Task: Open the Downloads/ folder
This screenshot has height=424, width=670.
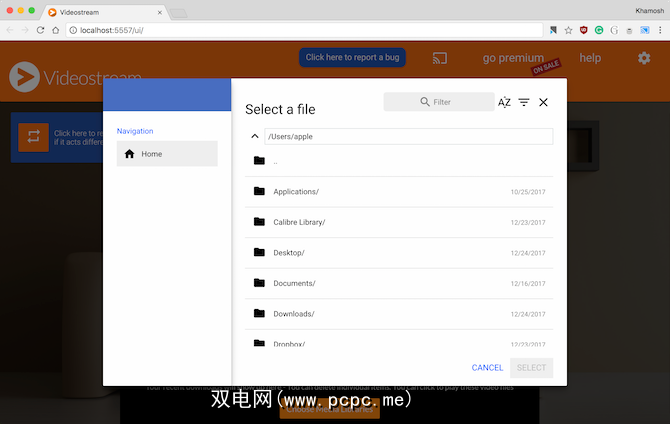Action: [399, 314]
